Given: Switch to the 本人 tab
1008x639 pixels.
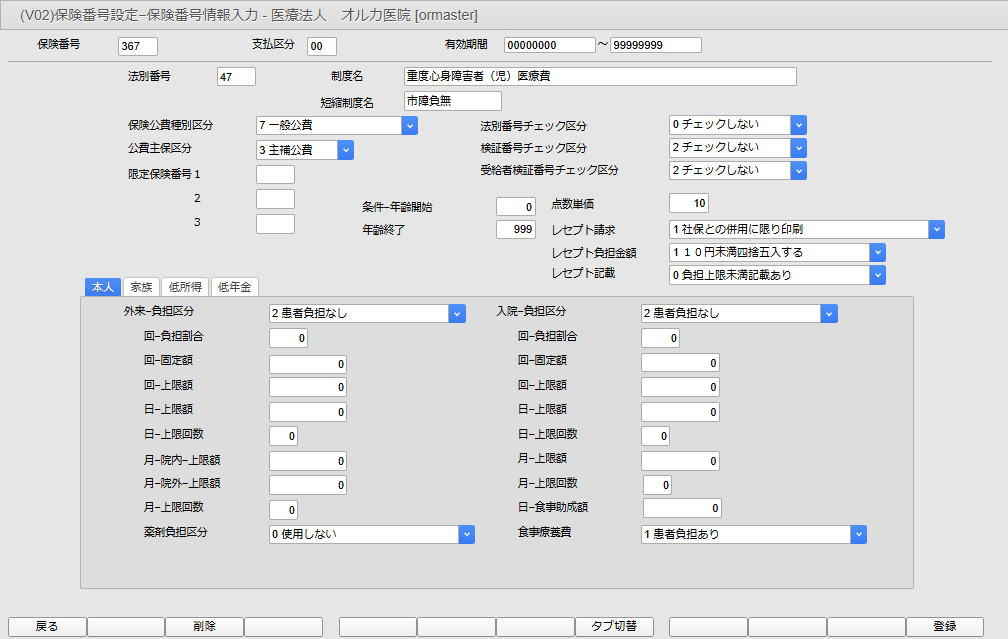Looking at the screenshot, I should click(x=103, y=287).
